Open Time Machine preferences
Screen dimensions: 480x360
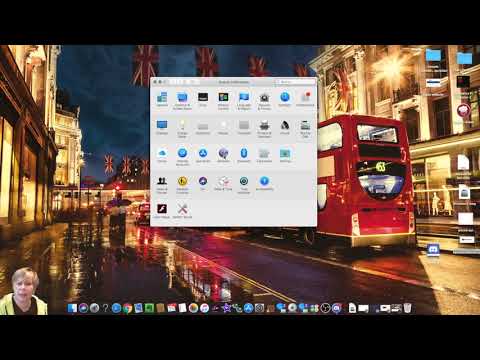click(244, 181)
